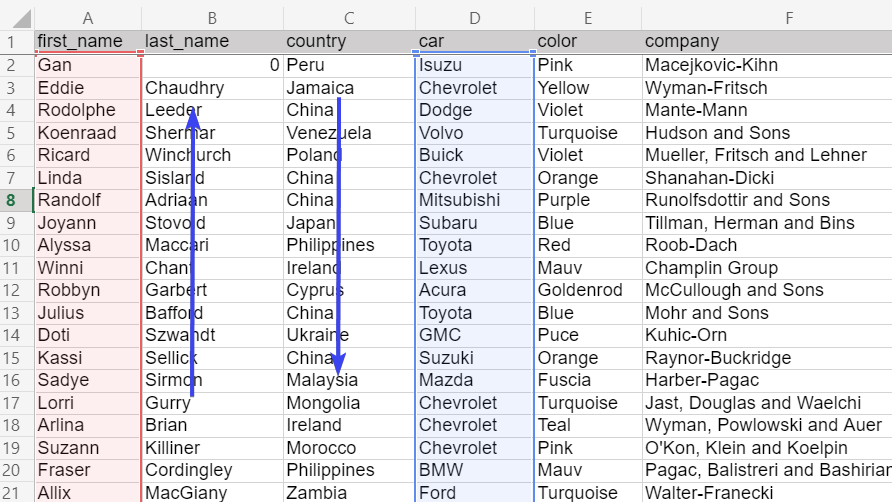This screenshot has height=502, width=892.
Task: Select cell containing Tillman, Herman and Bins
Action: (x=766, y=223)
